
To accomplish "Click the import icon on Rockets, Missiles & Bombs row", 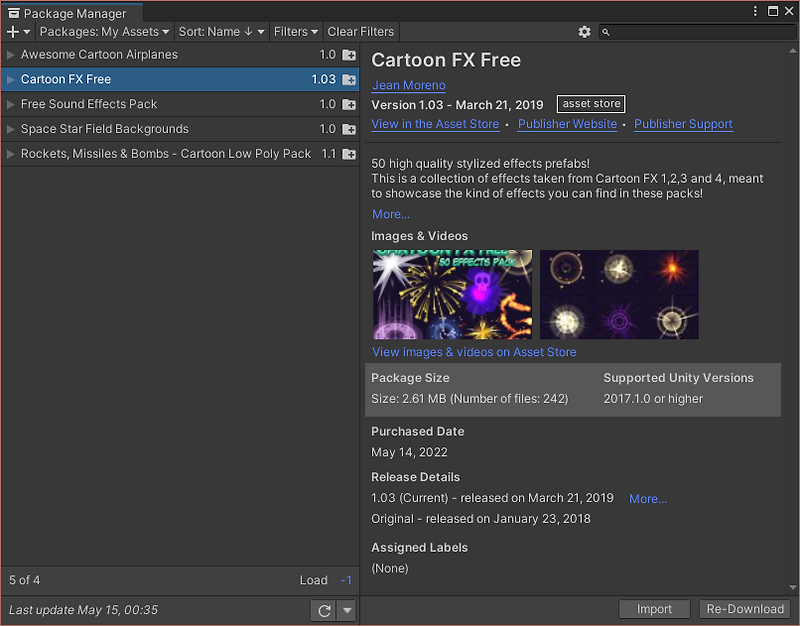I will point(349,154).
